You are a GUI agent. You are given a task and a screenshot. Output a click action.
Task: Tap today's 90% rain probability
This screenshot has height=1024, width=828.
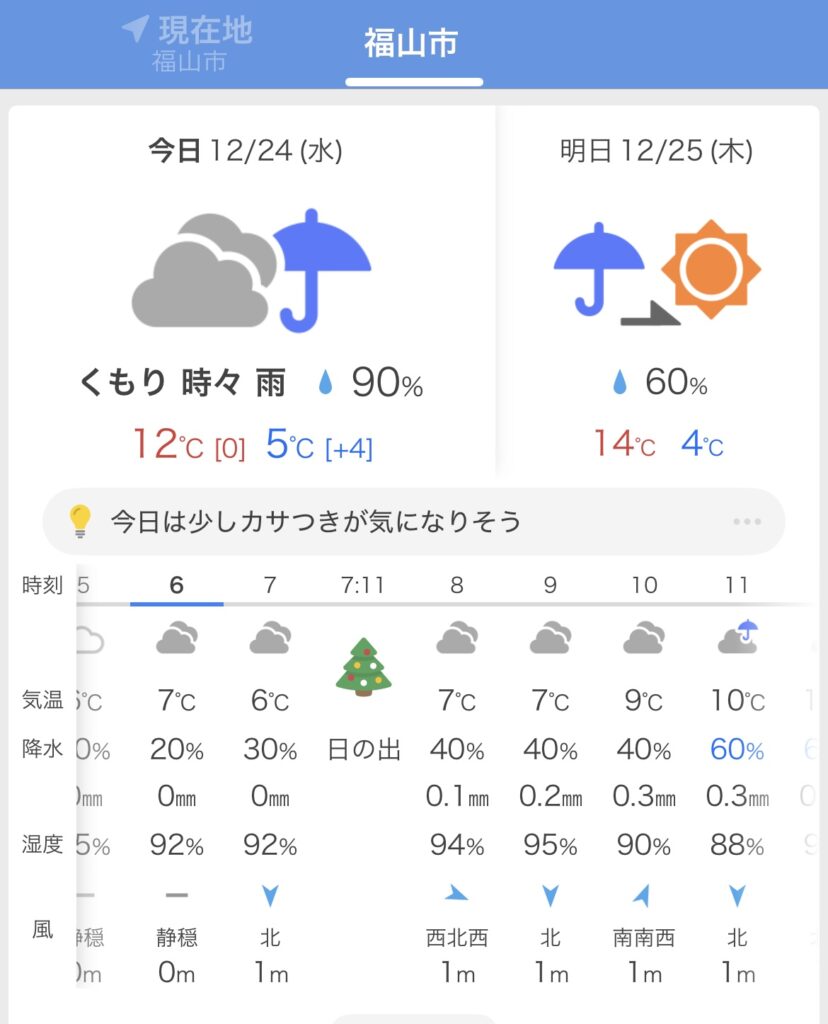click(371, 383)
